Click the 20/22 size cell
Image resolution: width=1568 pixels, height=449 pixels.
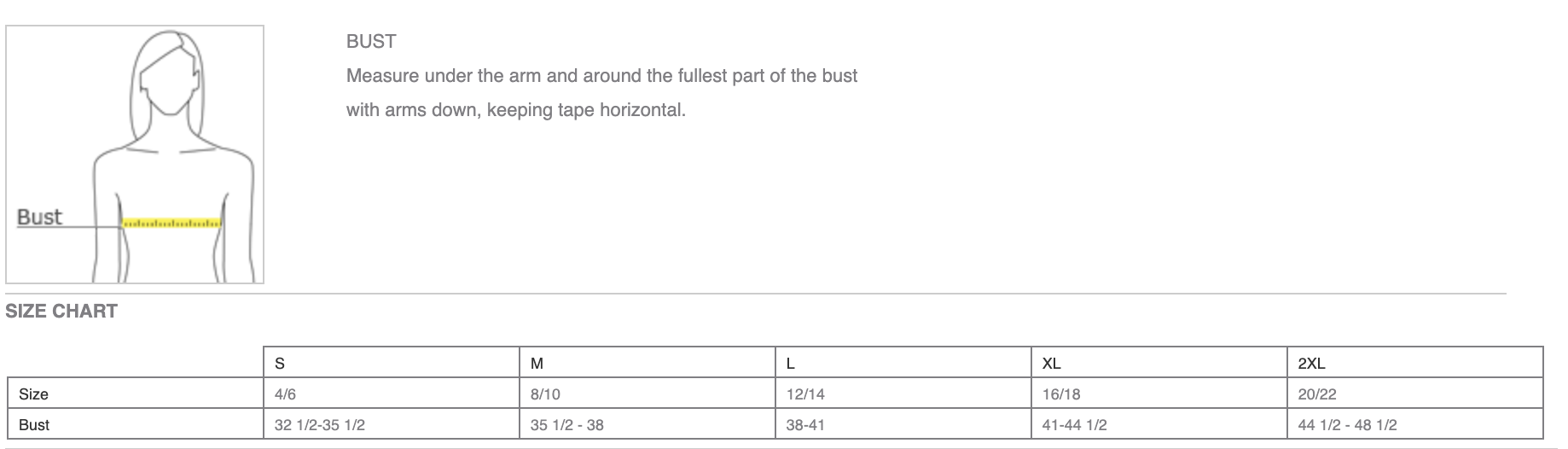point(1317,394)
